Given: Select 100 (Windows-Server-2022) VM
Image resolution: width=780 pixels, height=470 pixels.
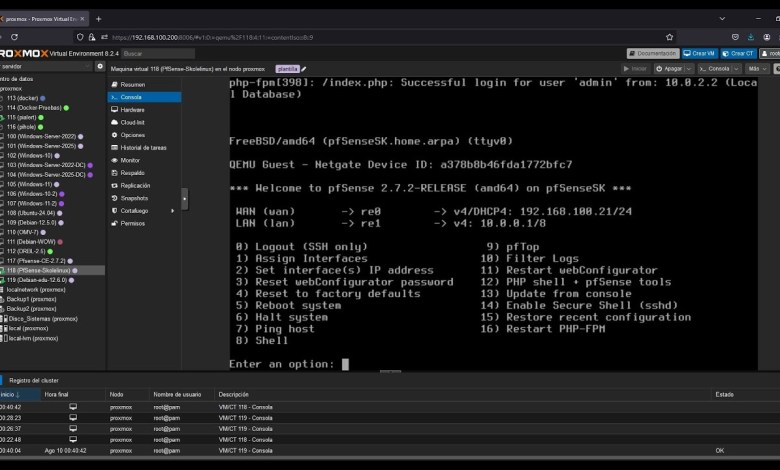Looking at the screenshot, I should click(41, 136).
